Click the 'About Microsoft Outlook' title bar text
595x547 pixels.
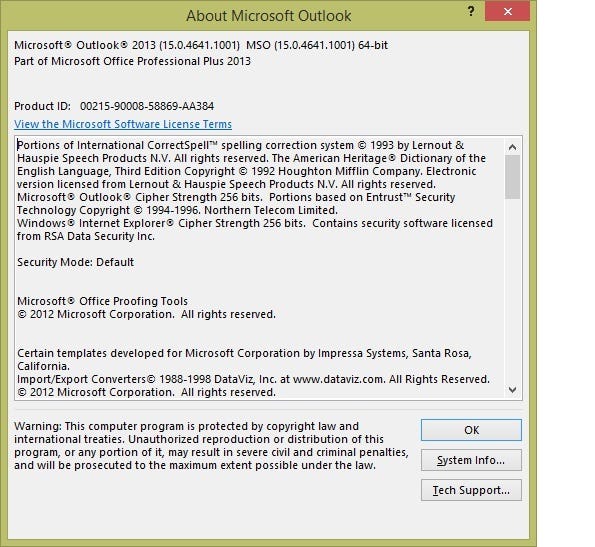[x=269, y=16]
